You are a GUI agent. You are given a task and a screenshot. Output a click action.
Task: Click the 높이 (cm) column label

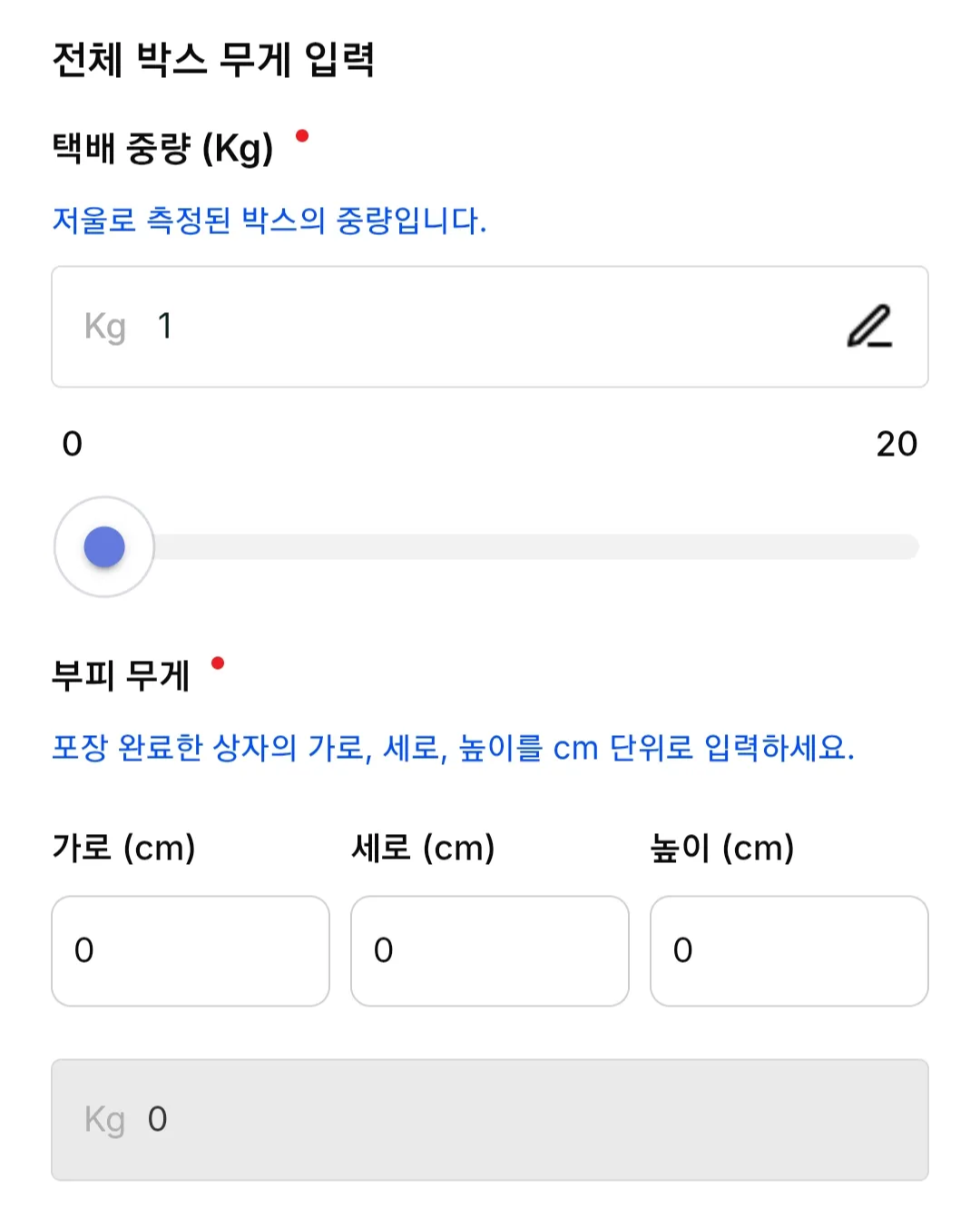[x=722, y=849]
